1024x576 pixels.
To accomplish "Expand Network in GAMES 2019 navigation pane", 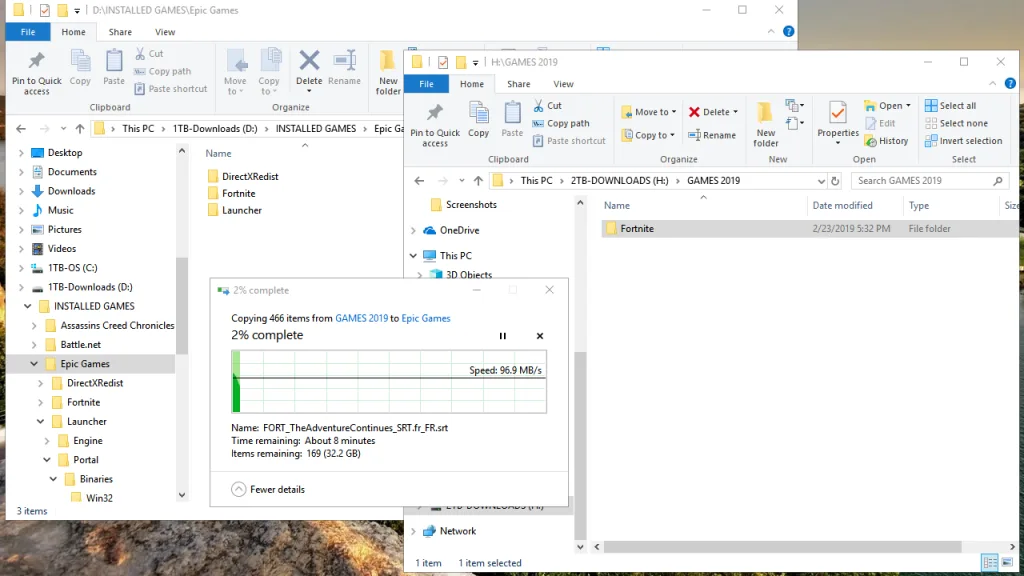I will 413,532.
